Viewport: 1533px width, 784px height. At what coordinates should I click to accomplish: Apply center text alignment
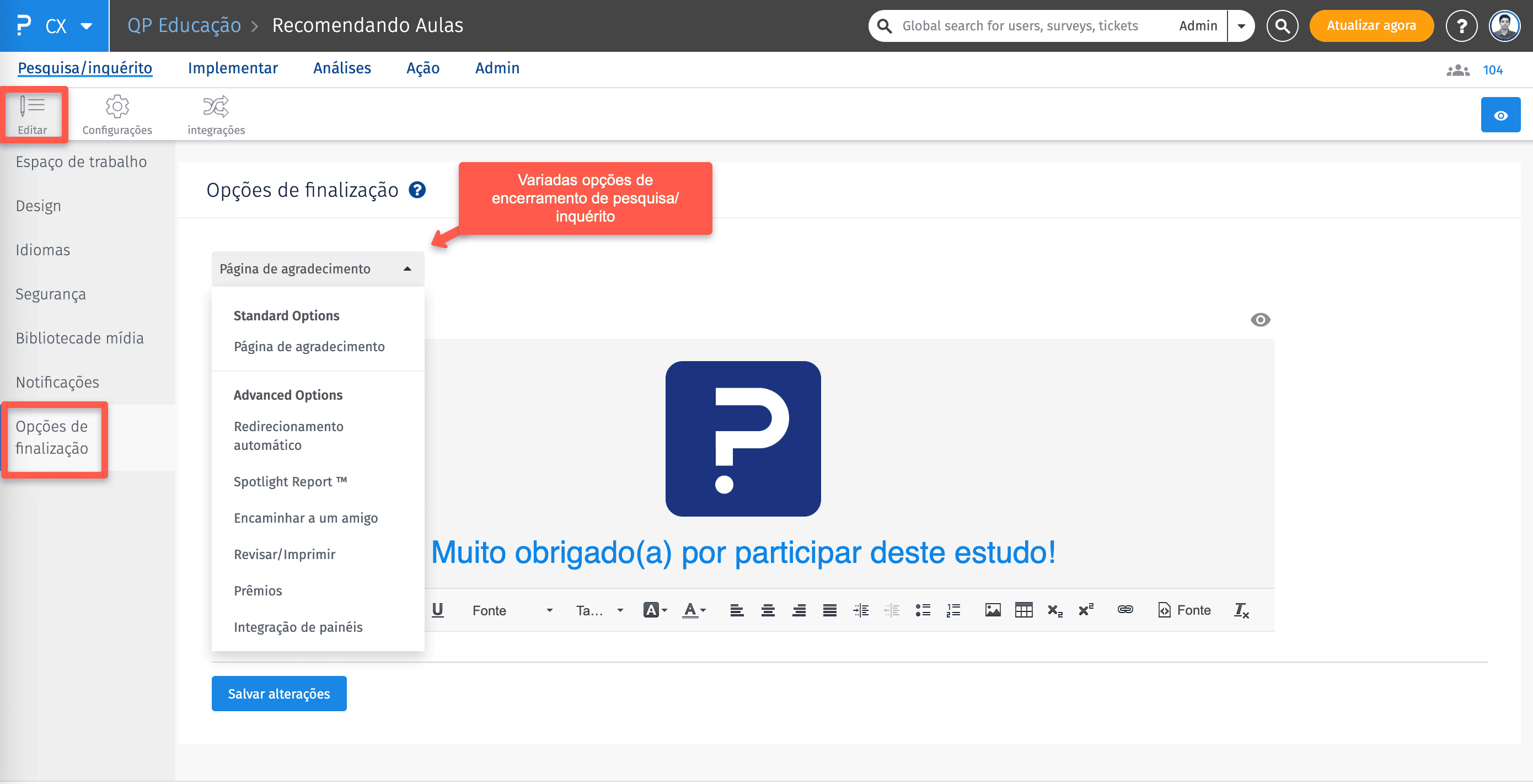768,610
